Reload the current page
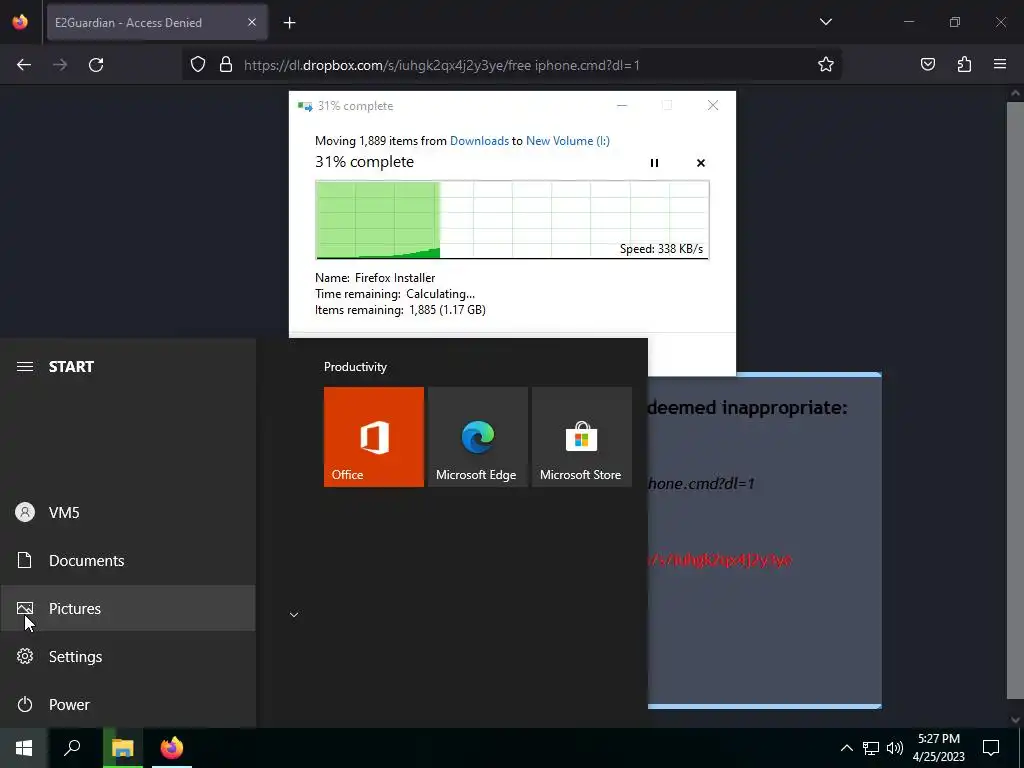 pyautogui.click(x=96, y=65)
